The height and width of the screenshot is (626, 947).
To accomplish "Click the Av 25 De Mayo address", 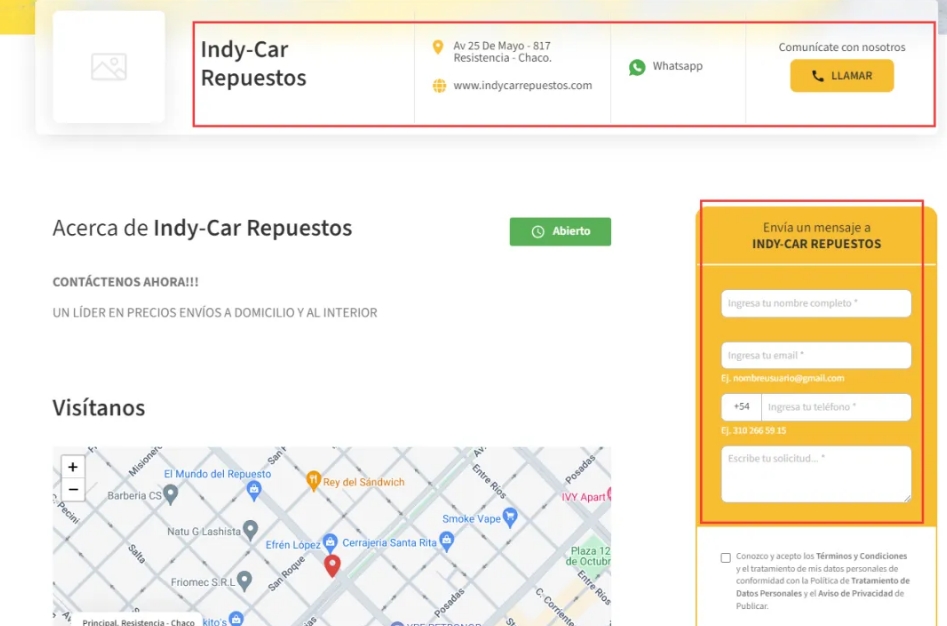I will click(x=502, y=52).
